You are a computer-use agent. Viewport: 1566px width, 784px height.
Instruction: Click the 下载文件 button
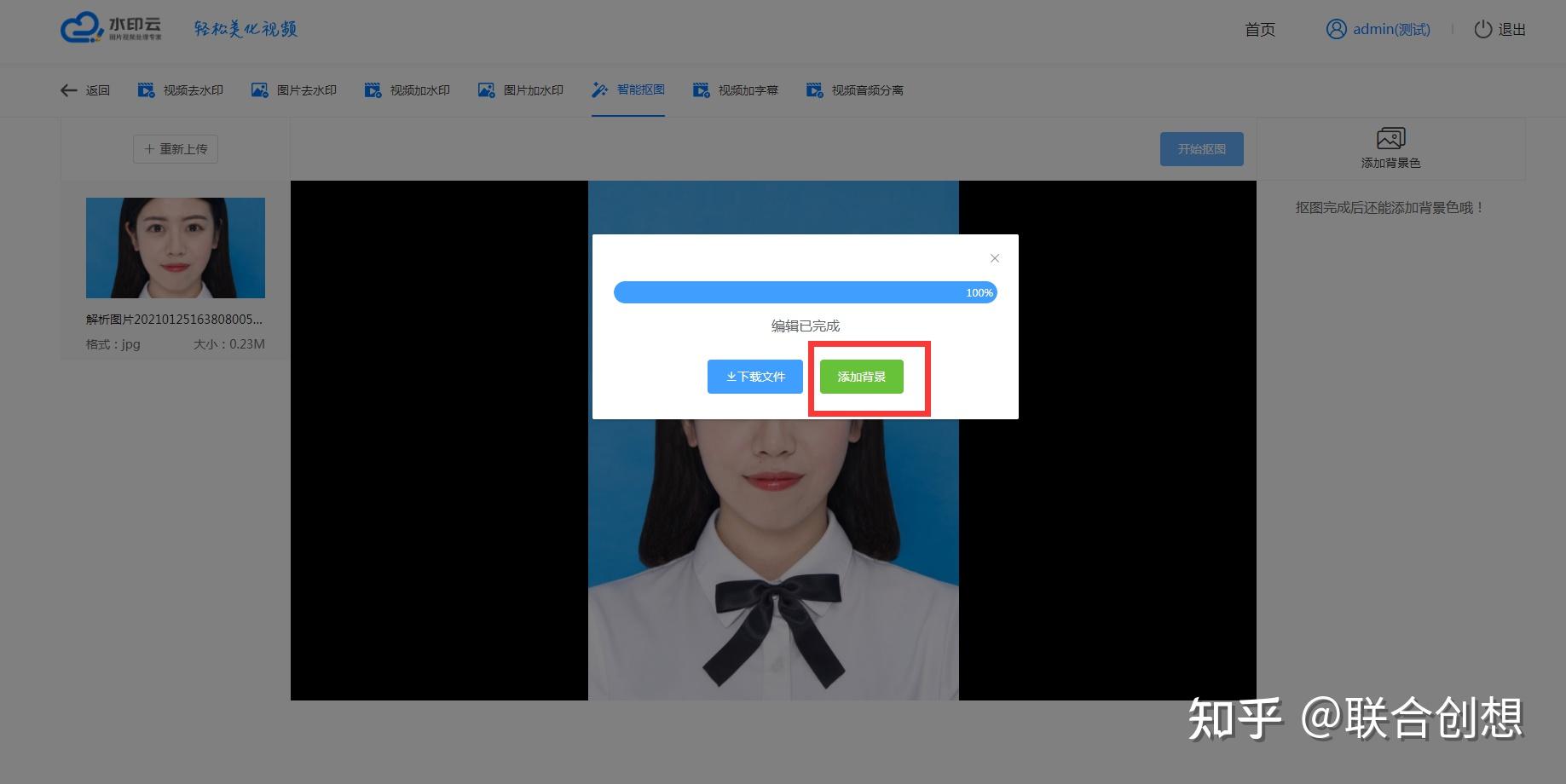(x=755, y=377)
